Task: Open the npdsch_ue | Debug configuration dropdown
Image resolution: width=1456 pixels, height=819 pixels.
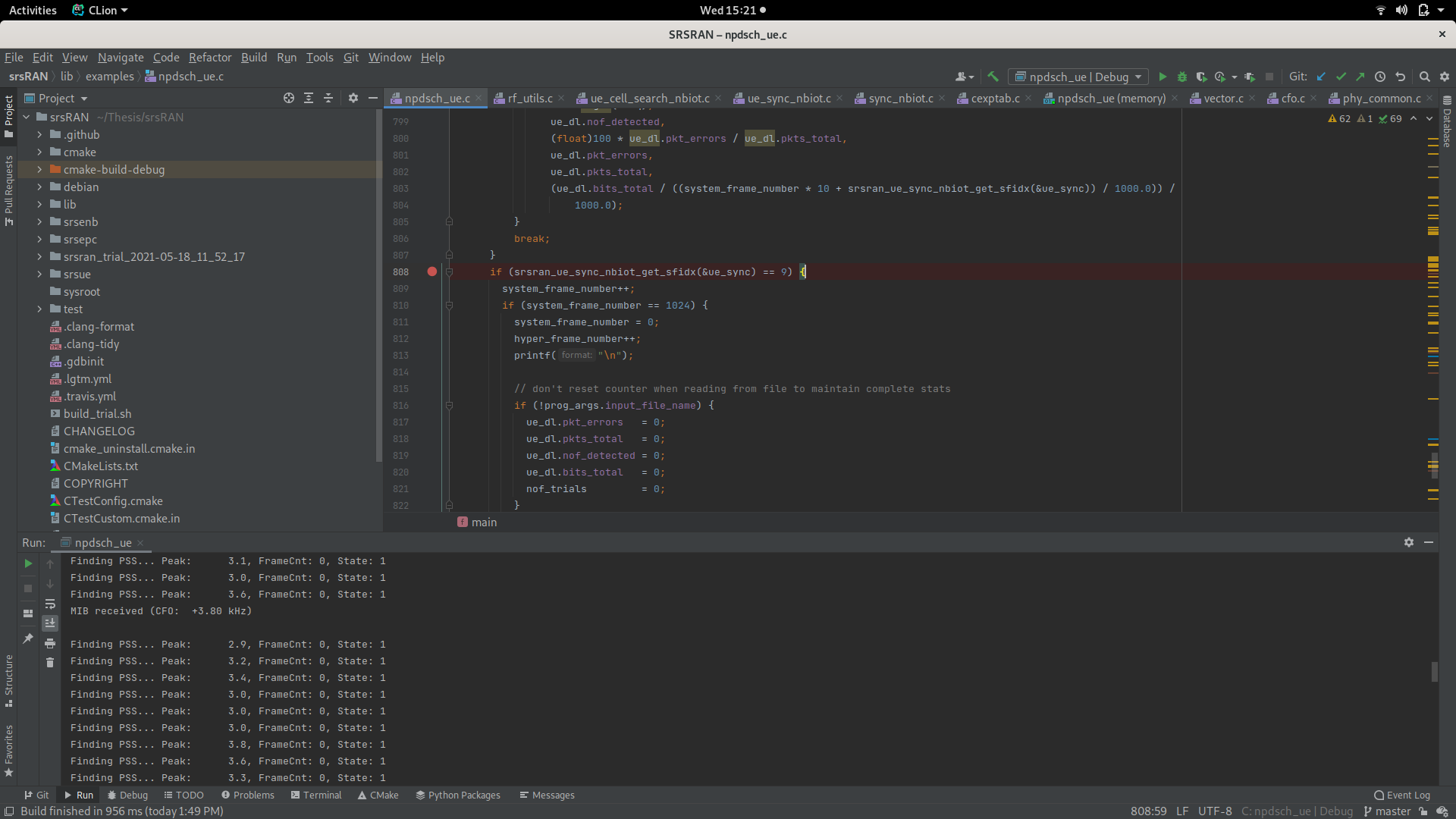Action: click(1078, 77)
